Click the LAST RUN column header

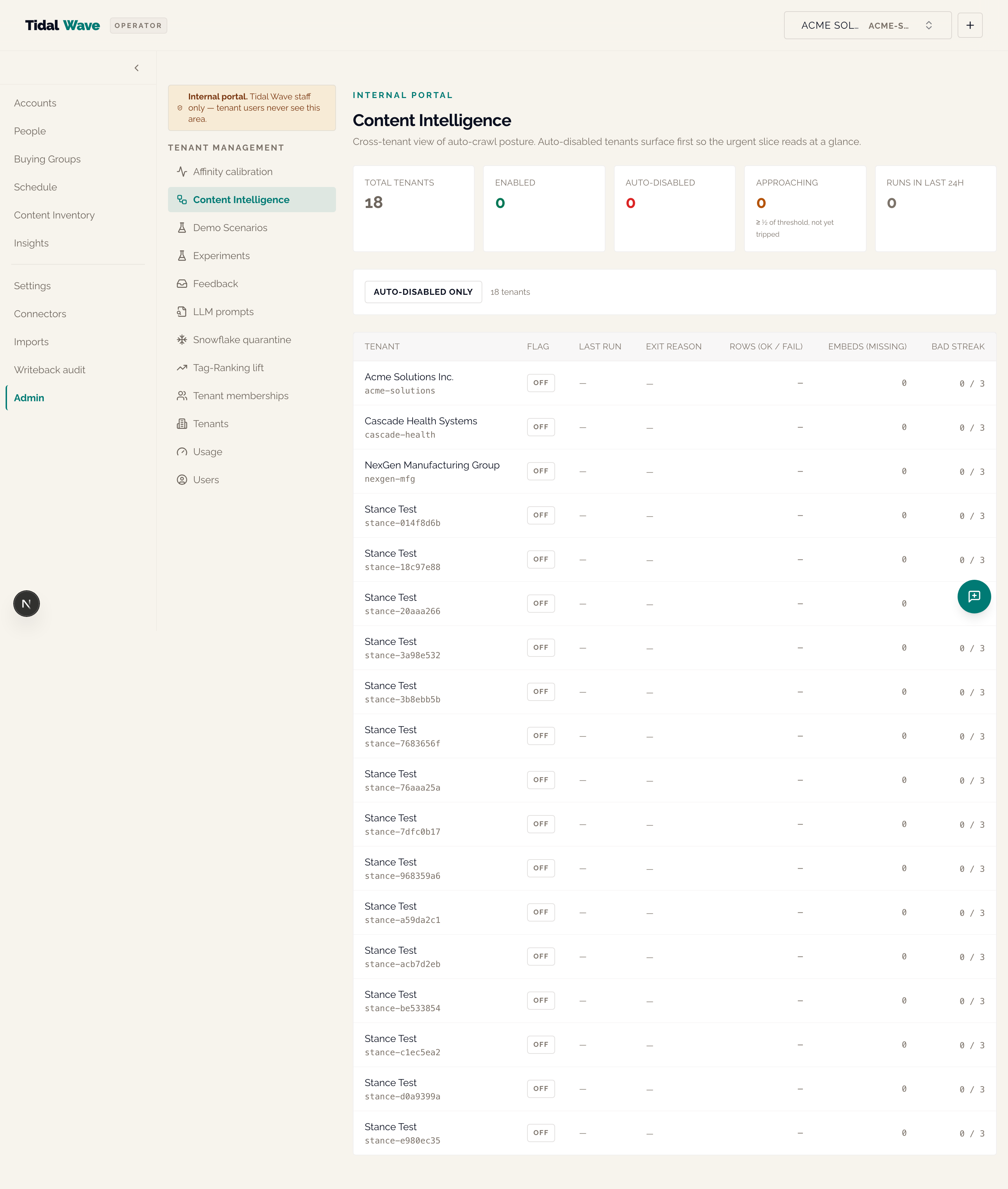600,346
